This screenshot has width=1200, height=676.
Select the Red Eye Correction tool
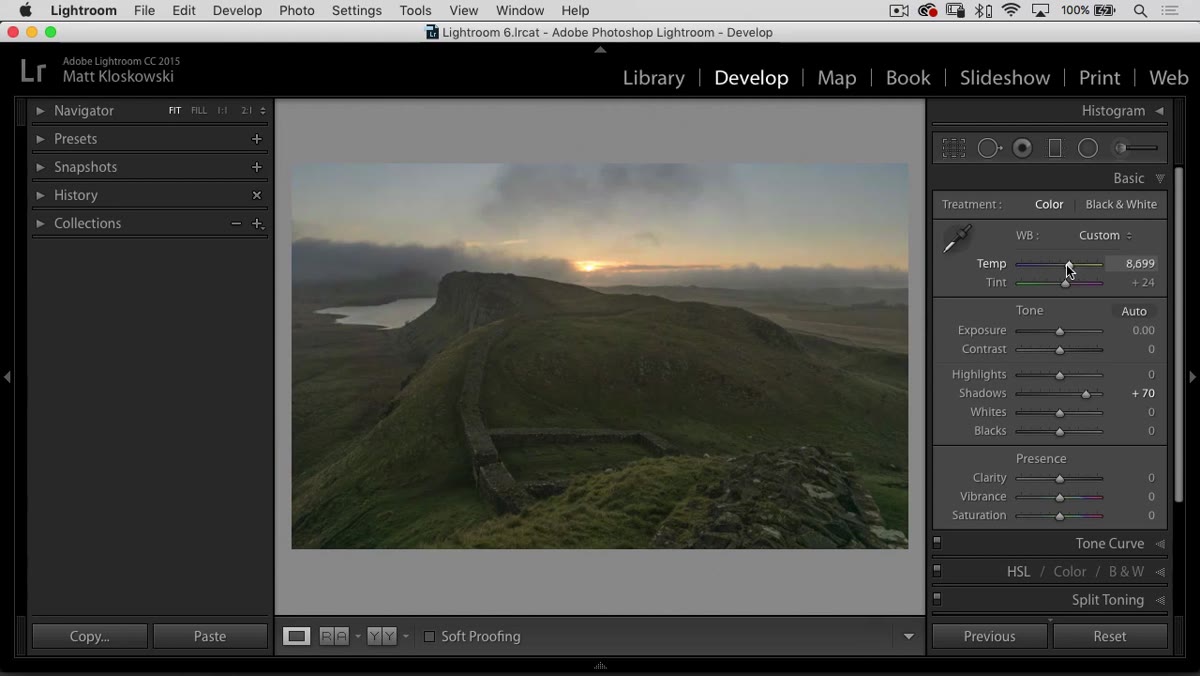1022,148
